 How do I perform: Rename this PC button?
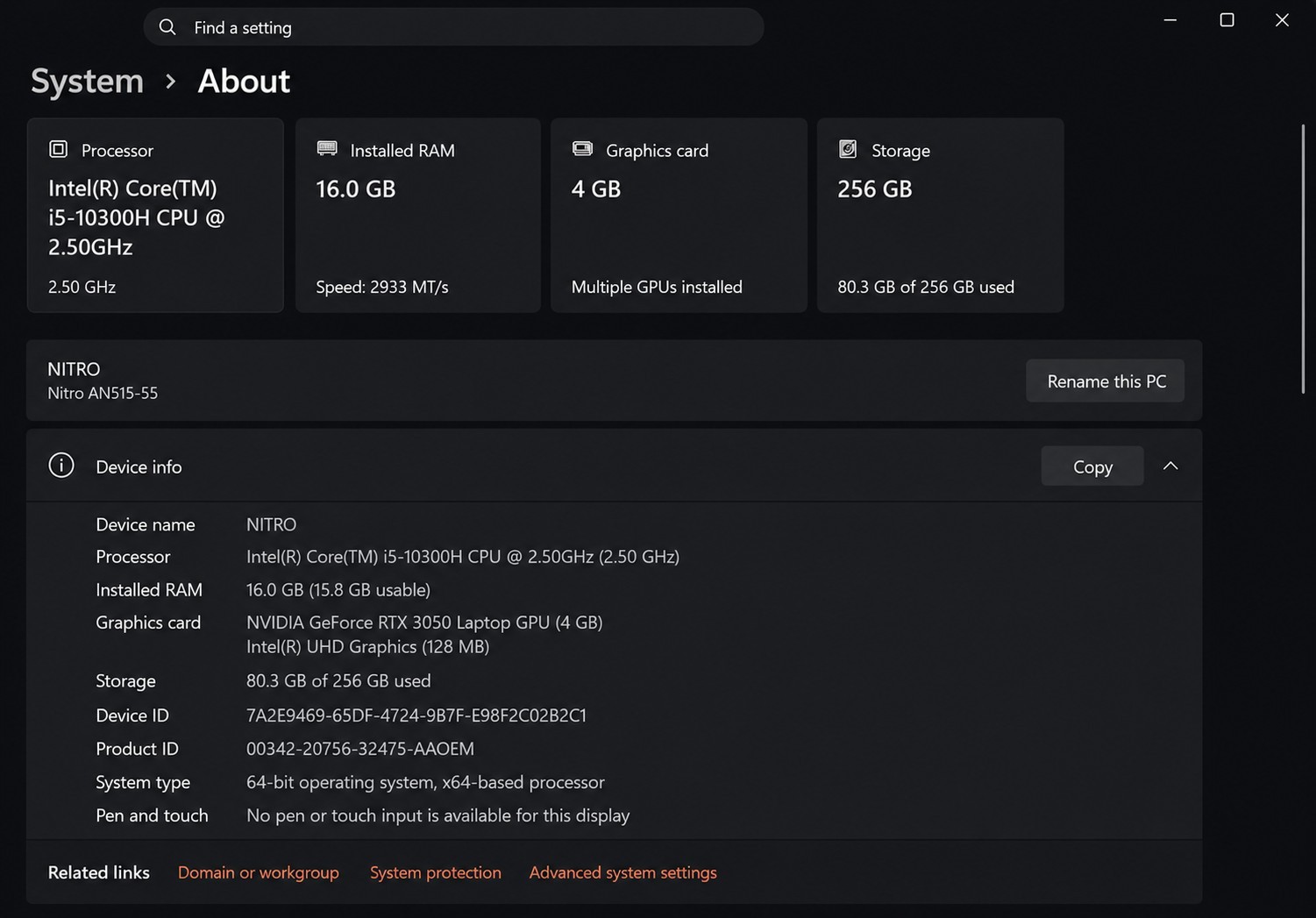1106,381
